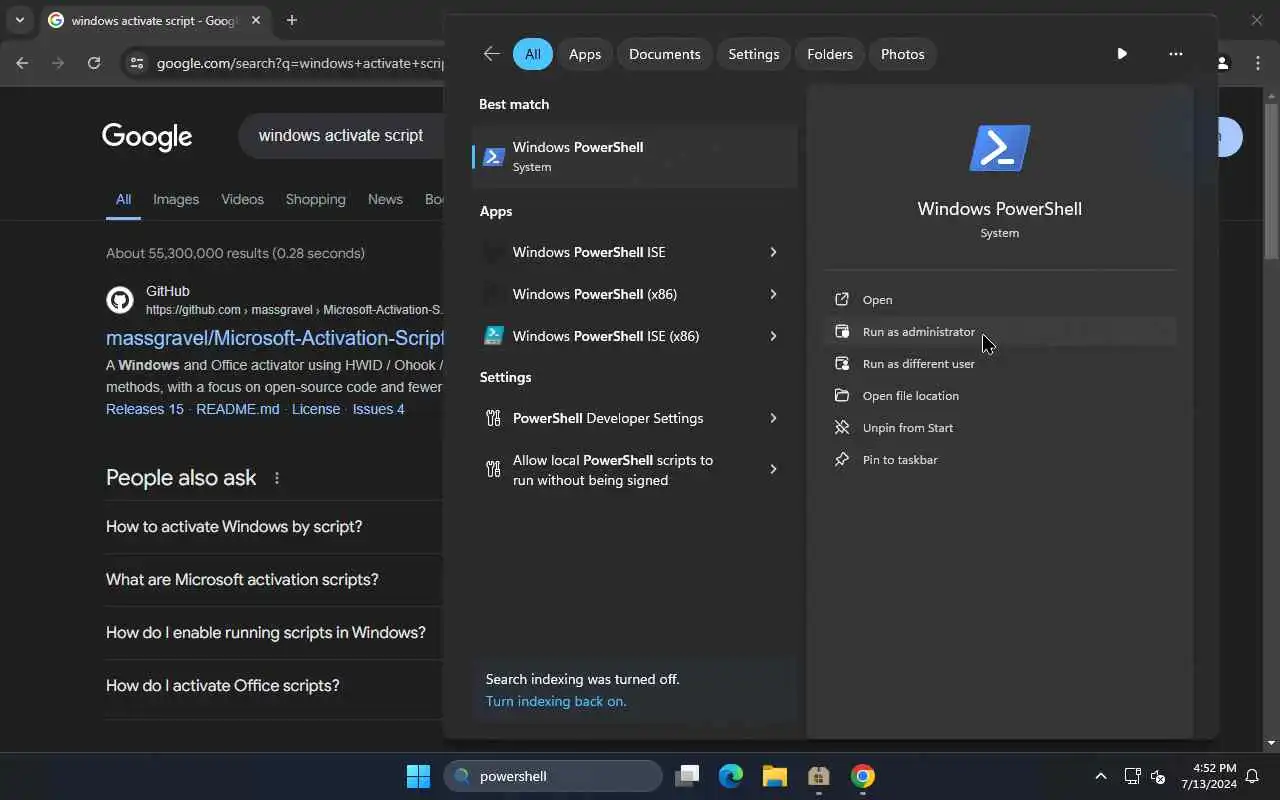Click the Unpin from Start icon
1280x800 pixels.
(842, 428)
